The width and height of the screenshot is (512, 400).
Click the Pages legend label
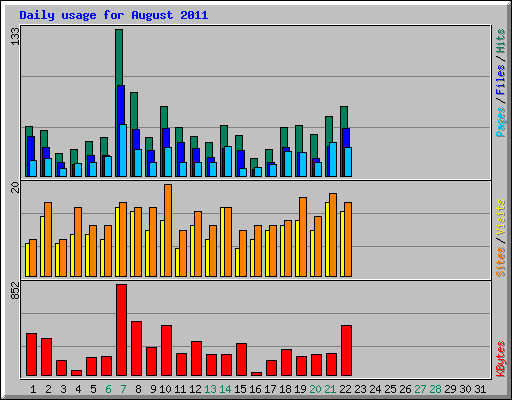tap(501, 122)
